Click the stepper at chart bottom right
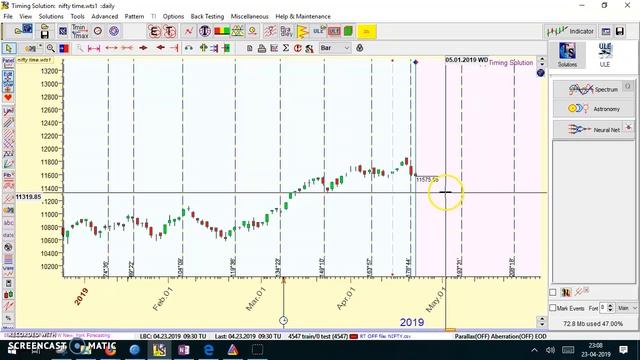Image resolution: width=640 pixels, height=360 pixels. point(542,322)
